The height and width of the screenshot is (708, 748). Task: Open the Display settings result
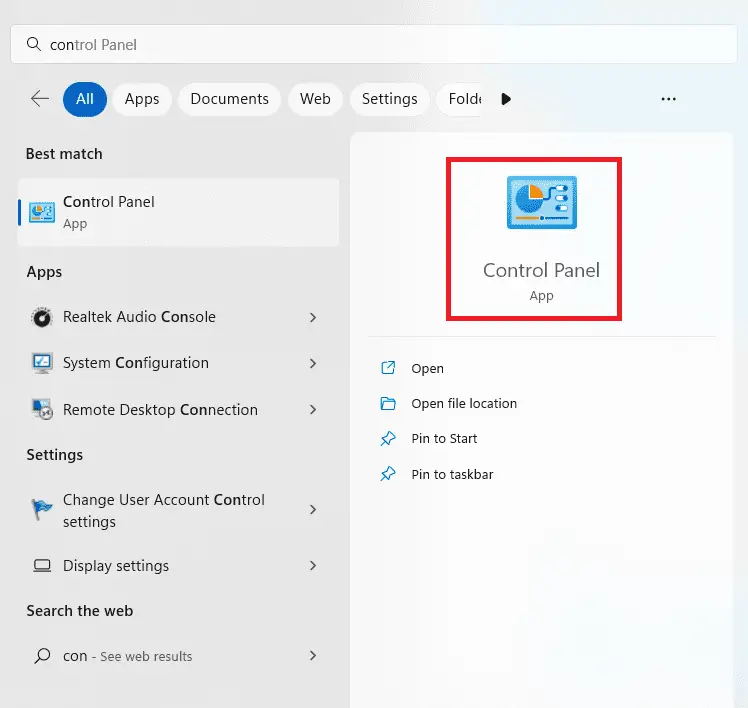[x=178, y=565]
